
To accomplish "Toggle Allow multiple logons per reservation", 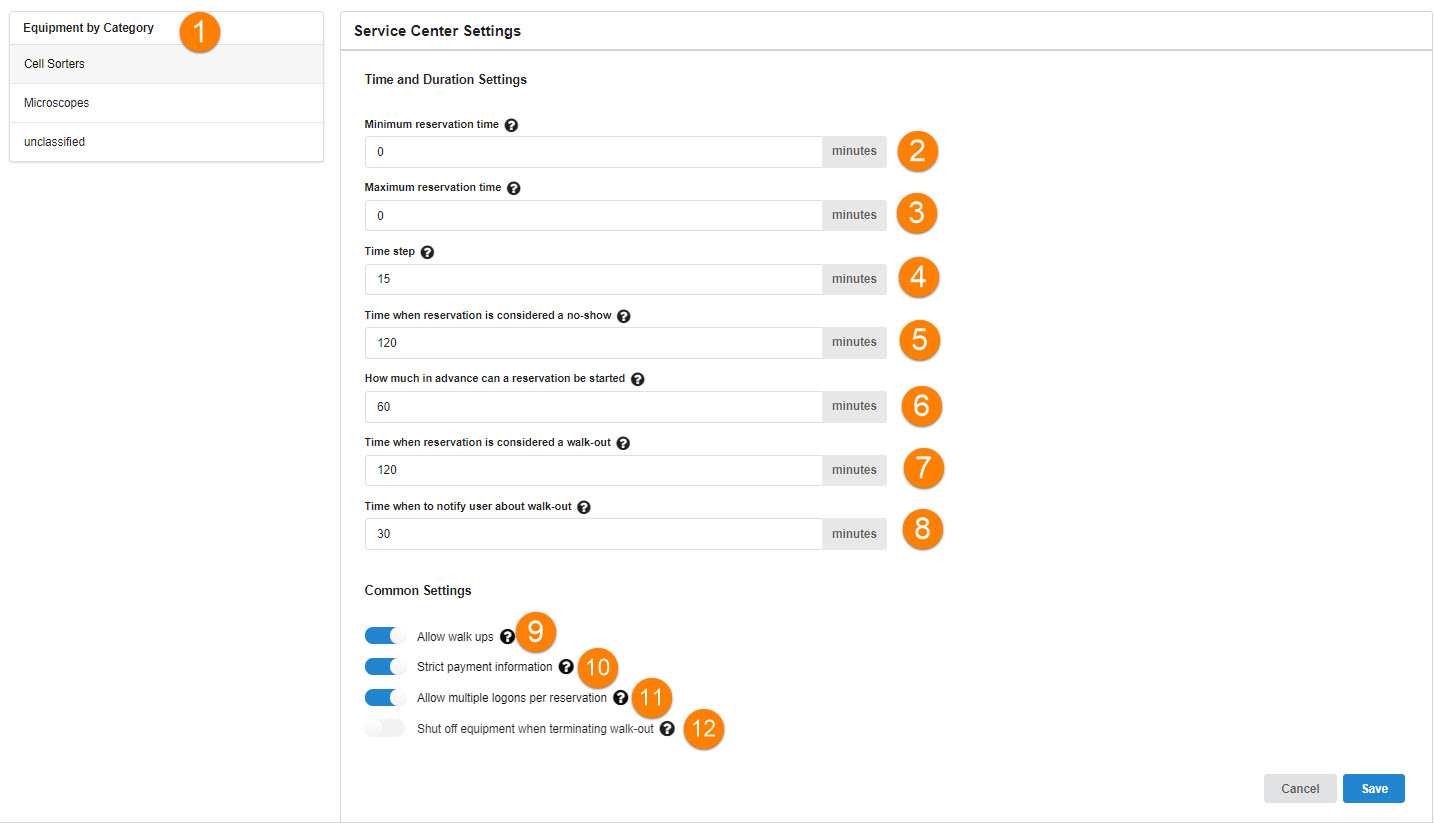I will coord(385,698).
